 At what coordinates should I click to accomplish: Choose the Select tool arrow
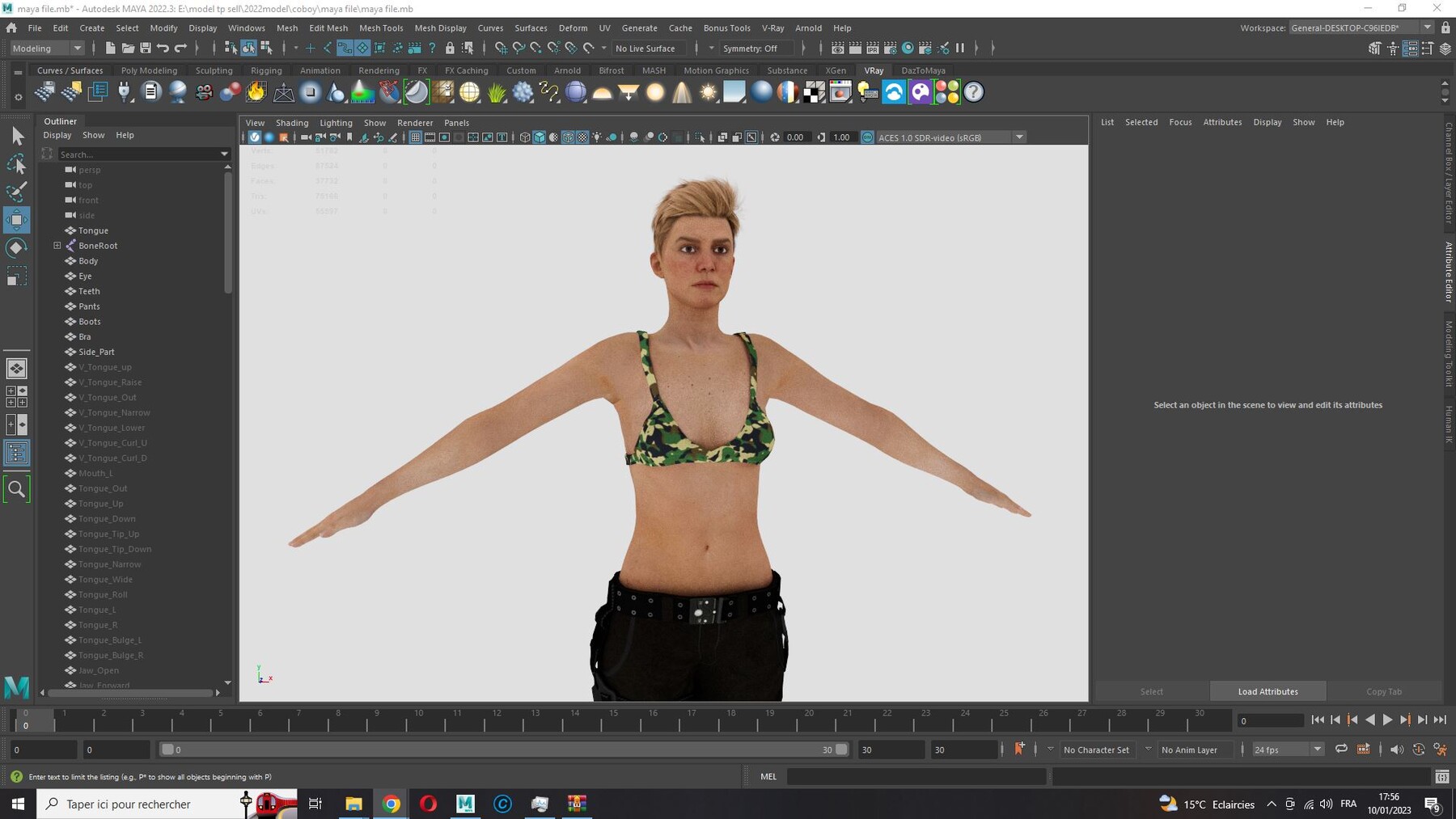coord(17,136)
